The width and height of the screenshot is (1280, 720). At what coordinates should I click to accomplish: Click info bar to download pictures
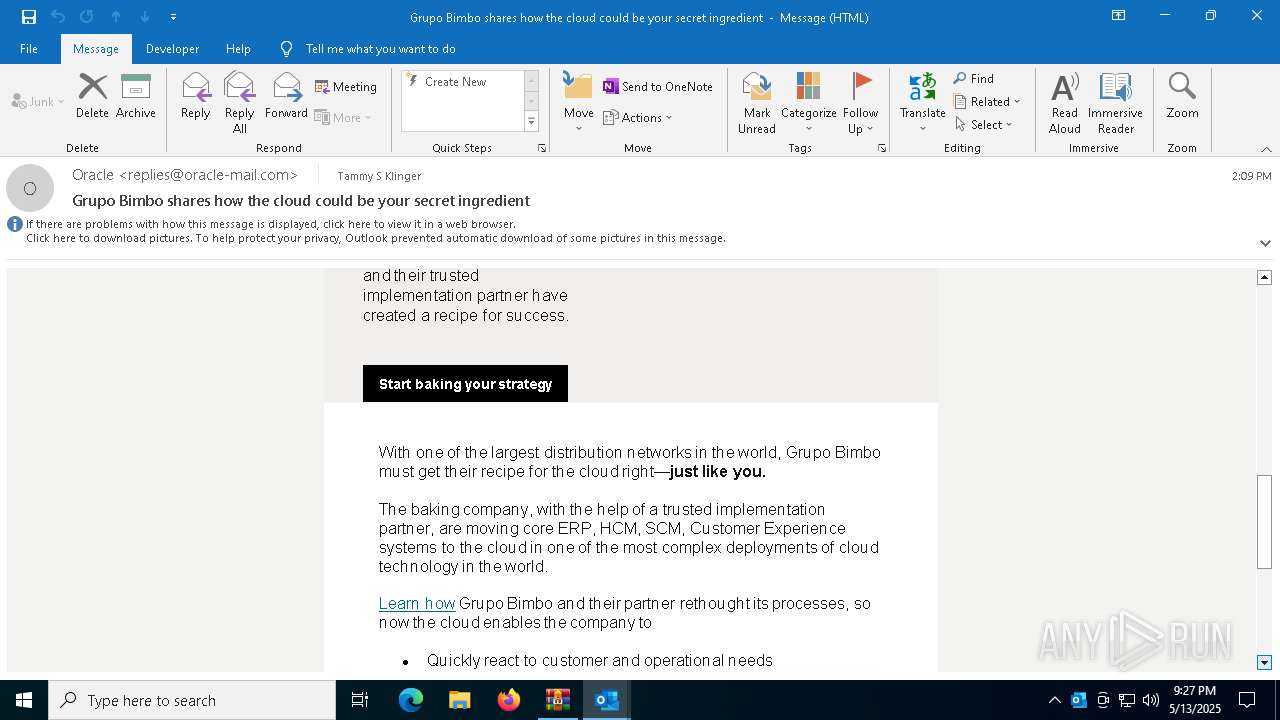[x=375, y=238]
